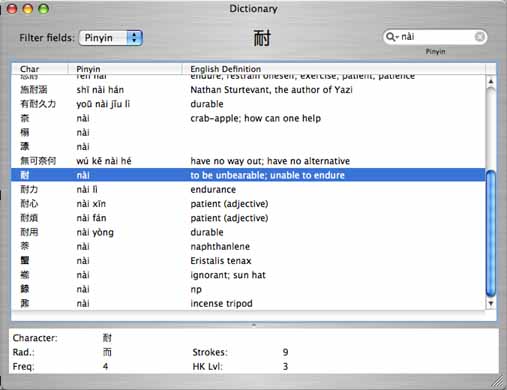Select the 'nài yòng' durable row
The image size is (507, 390).
point(248,232)
